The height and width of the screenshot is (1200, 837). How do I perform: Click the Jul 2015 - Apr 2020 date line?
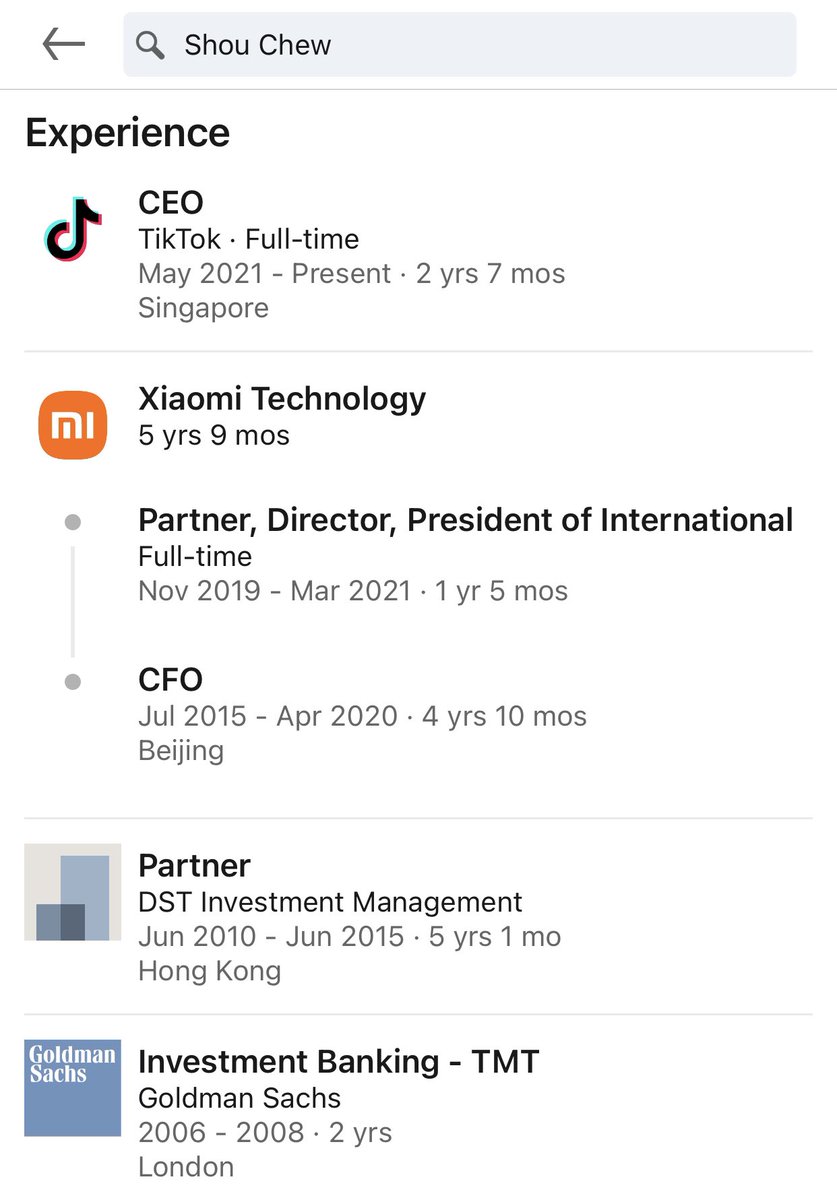[x=362, y=716]
